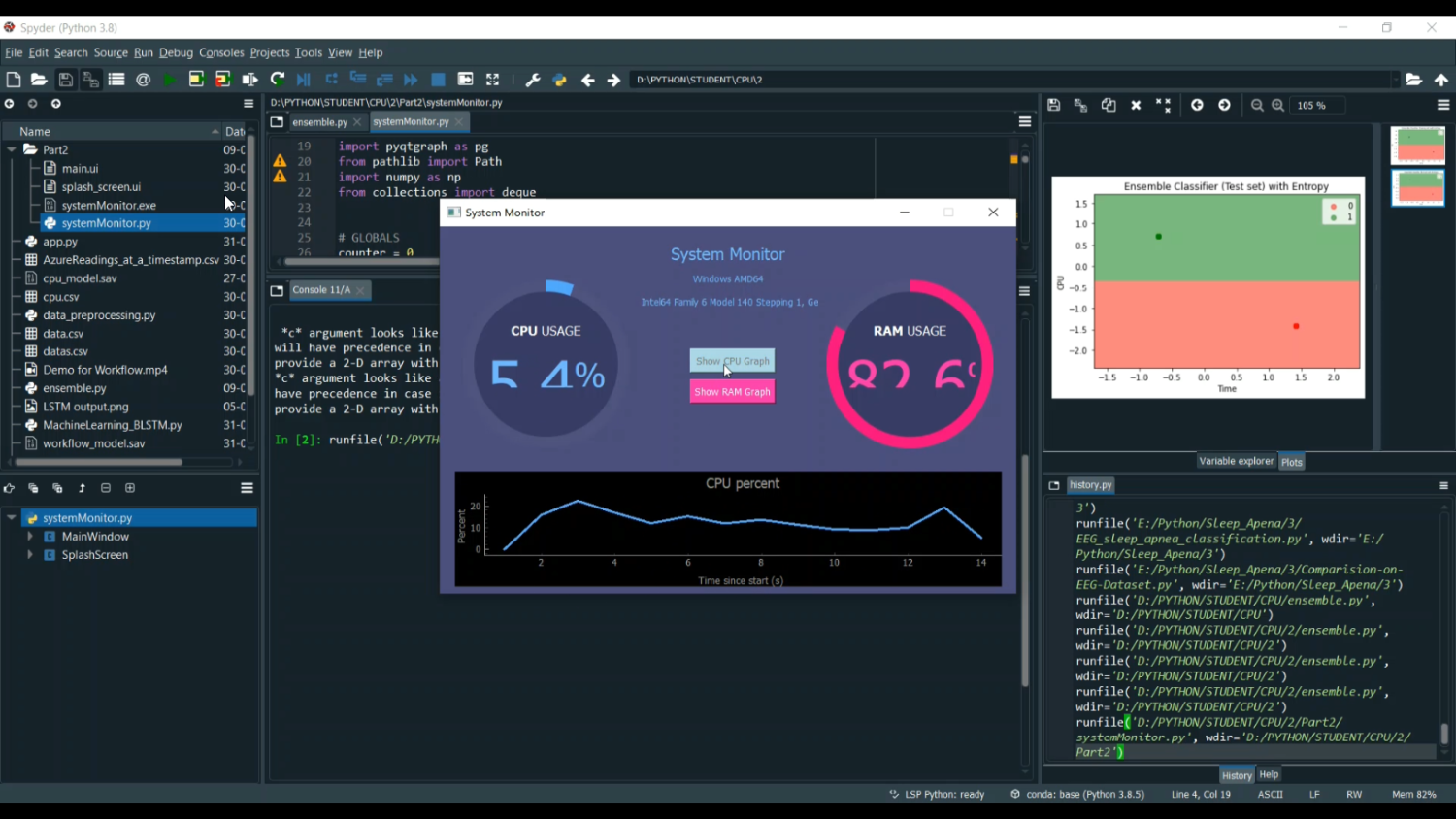Image resolution: width=1456 pixels, height=819 pixels.
Task: Click the Show CPU Graph button
Action: pos(732,361)
